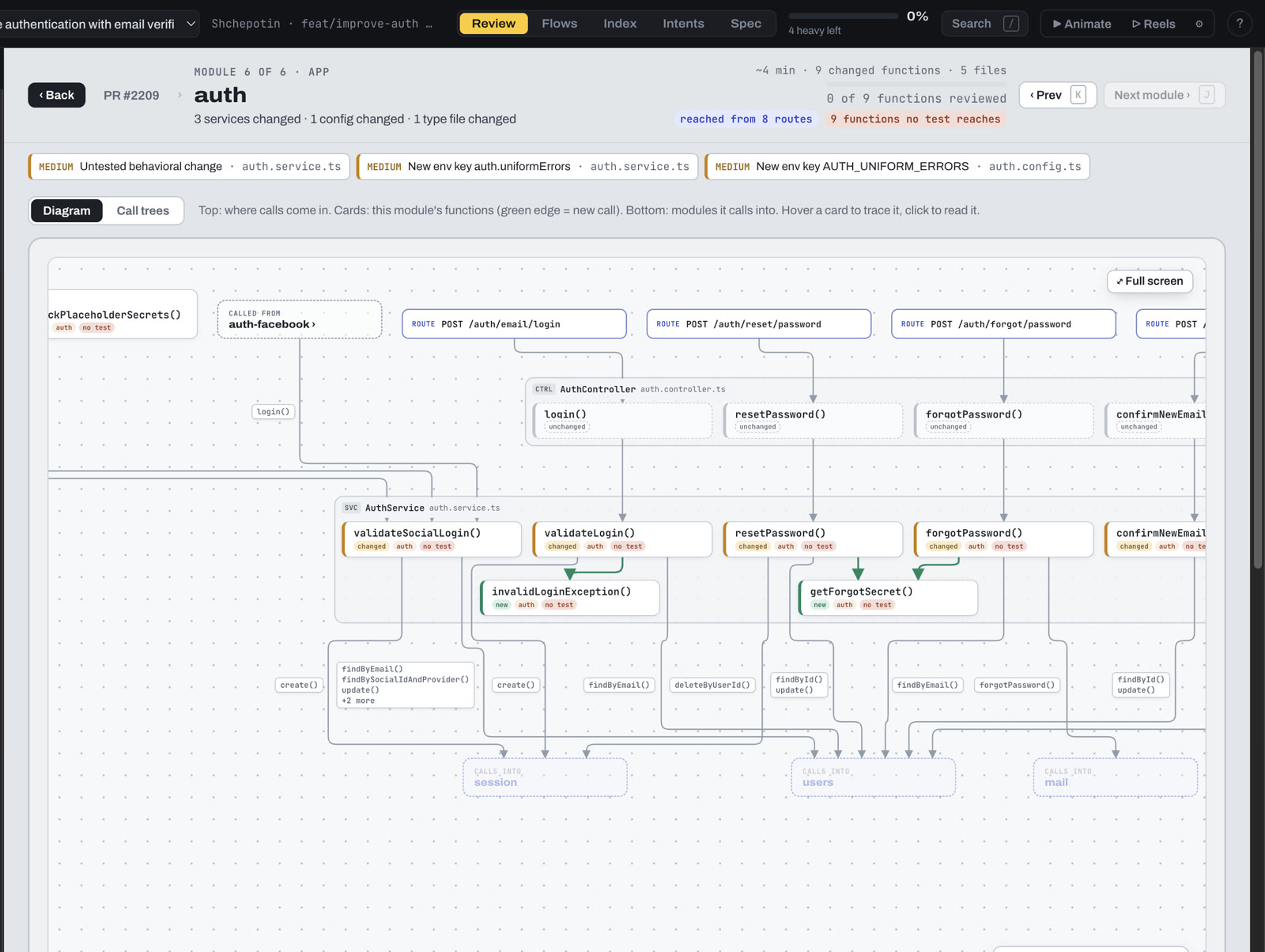Screen dimensions: 1265x952
Task: Open the Intents tab
Action: [683, 24]
